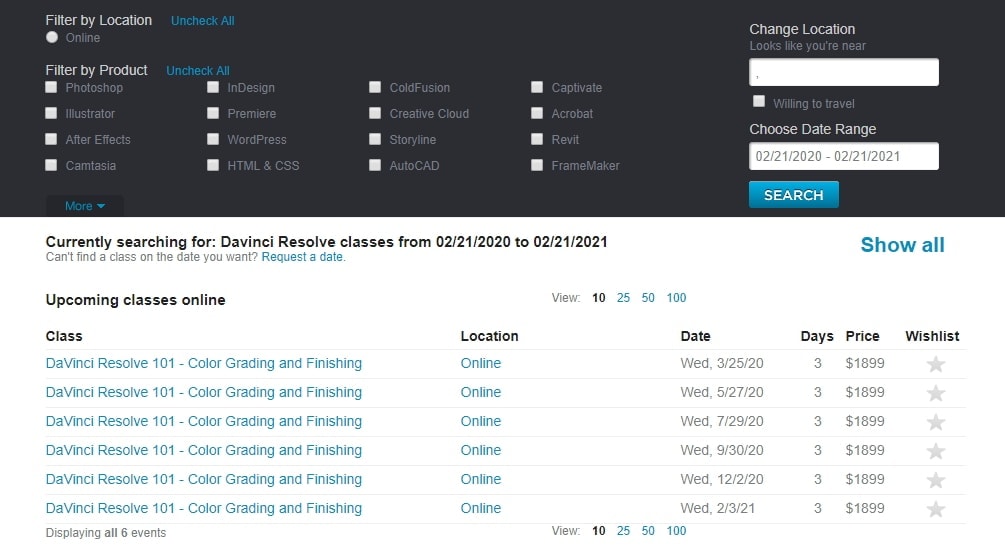Click Online location for 9/30/20 class
The height and width of the screenshot is (554, 1005).
click(481, 450)
